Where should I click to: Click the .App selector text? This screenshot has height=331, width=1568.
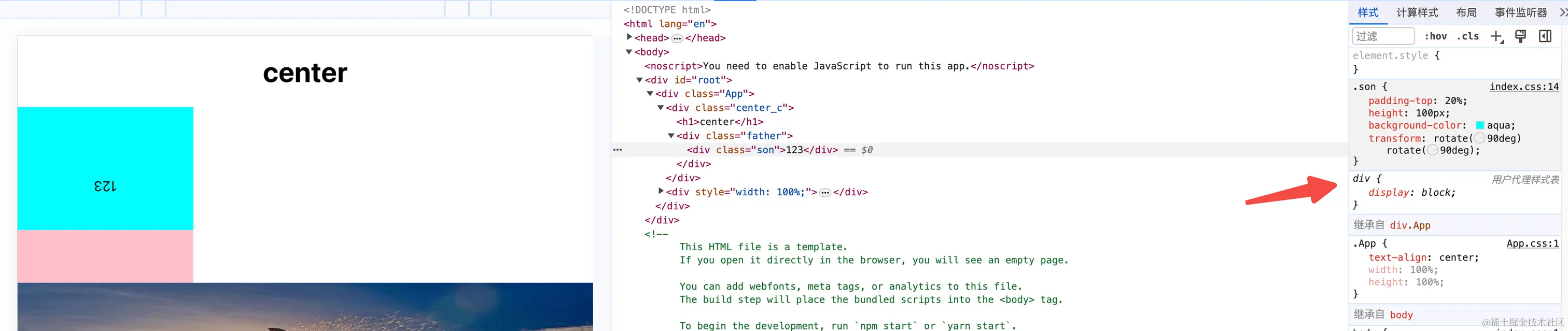pos(1364,243)
